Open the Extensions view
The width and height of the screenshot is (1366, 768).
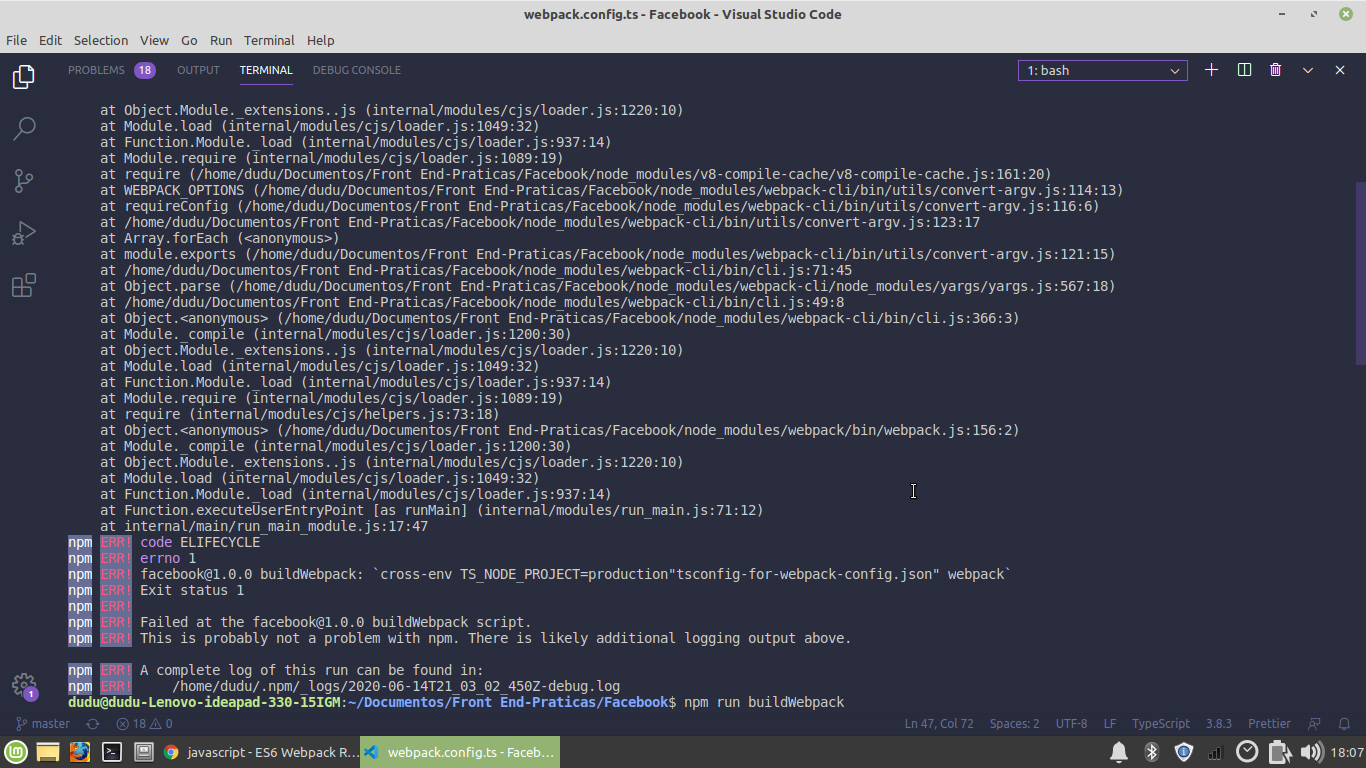[23, 285]
